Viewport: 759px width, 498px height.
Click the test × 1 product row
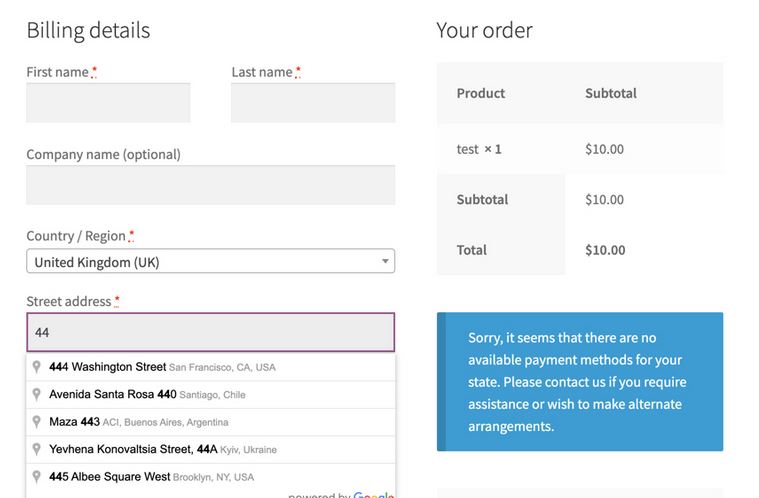(x=580, y=149)
